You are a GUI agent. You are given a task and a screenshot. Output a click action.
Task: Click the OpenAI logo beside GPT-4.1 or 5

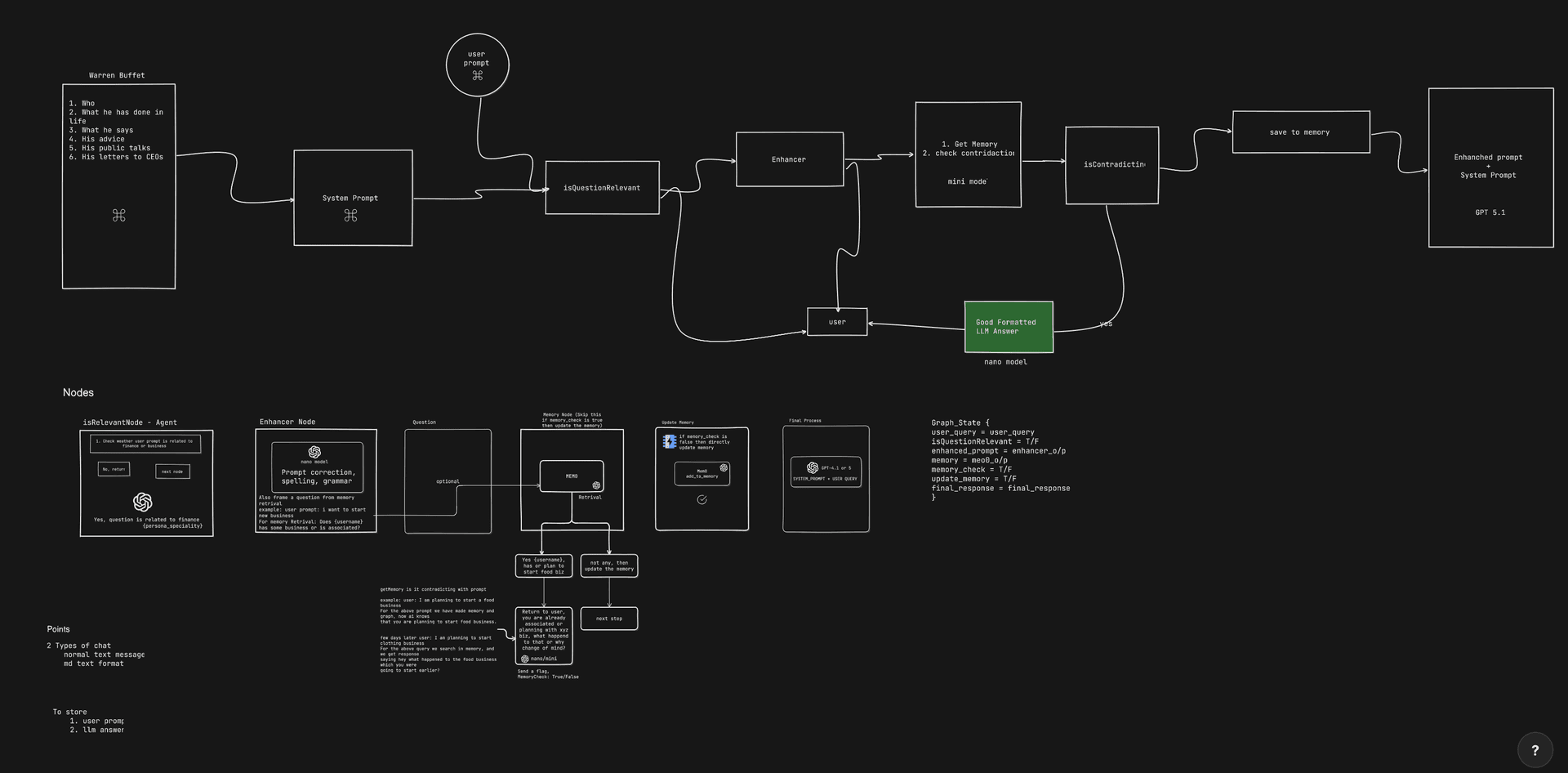[x=812, y=467]
